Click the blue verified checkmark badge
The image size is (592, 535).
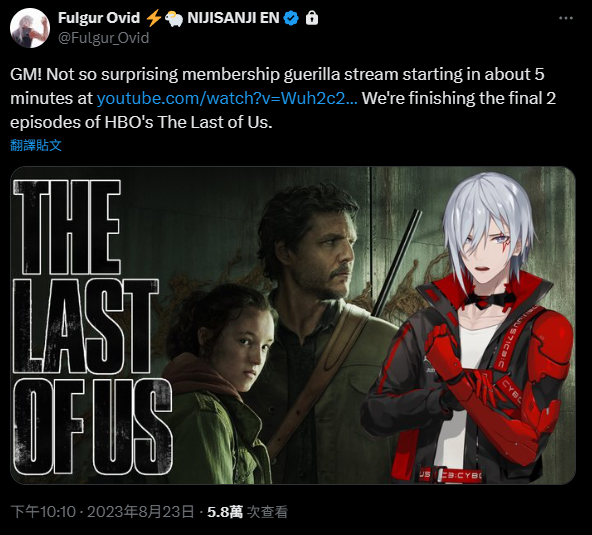(291, 18)
